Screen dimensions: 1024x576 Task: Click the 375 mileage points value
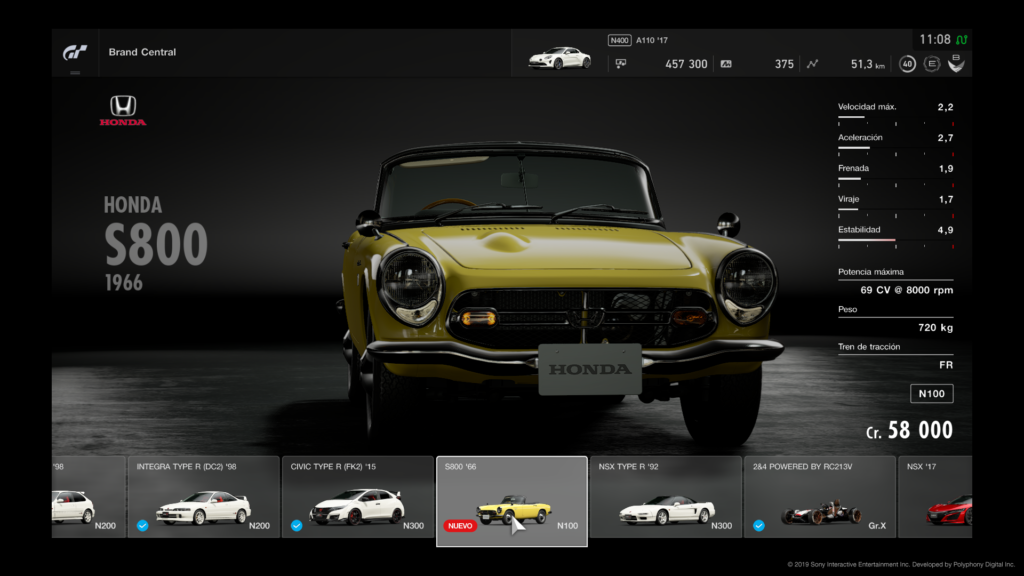pos(784,64)
